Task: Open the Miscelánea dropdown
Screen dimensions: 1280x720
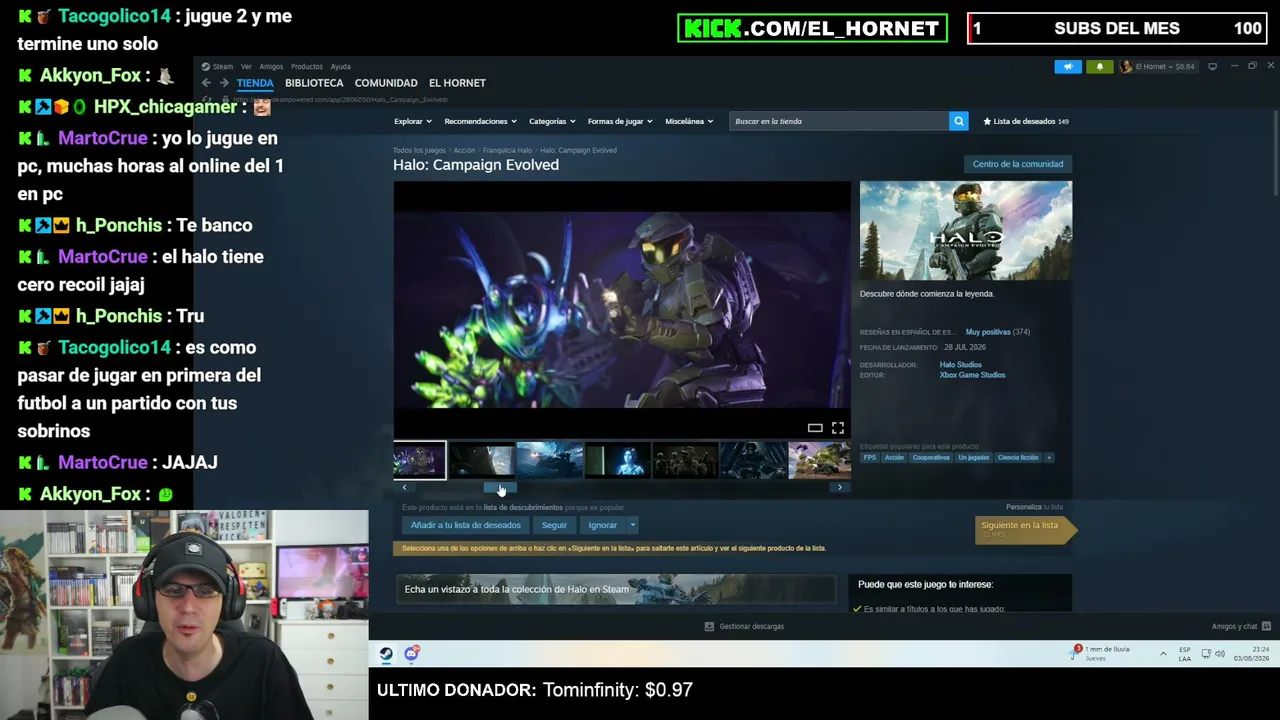Action: pos(689,121)
